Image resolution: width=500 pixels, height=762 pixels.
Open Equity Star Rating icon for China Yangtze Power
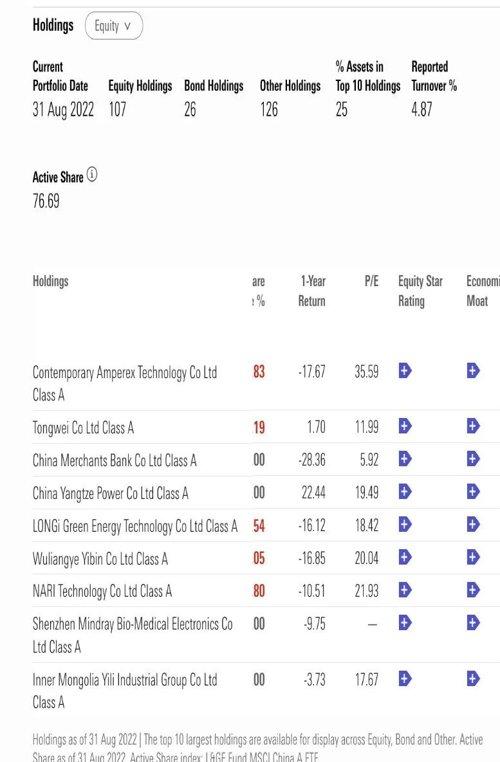tap(405, 491)
